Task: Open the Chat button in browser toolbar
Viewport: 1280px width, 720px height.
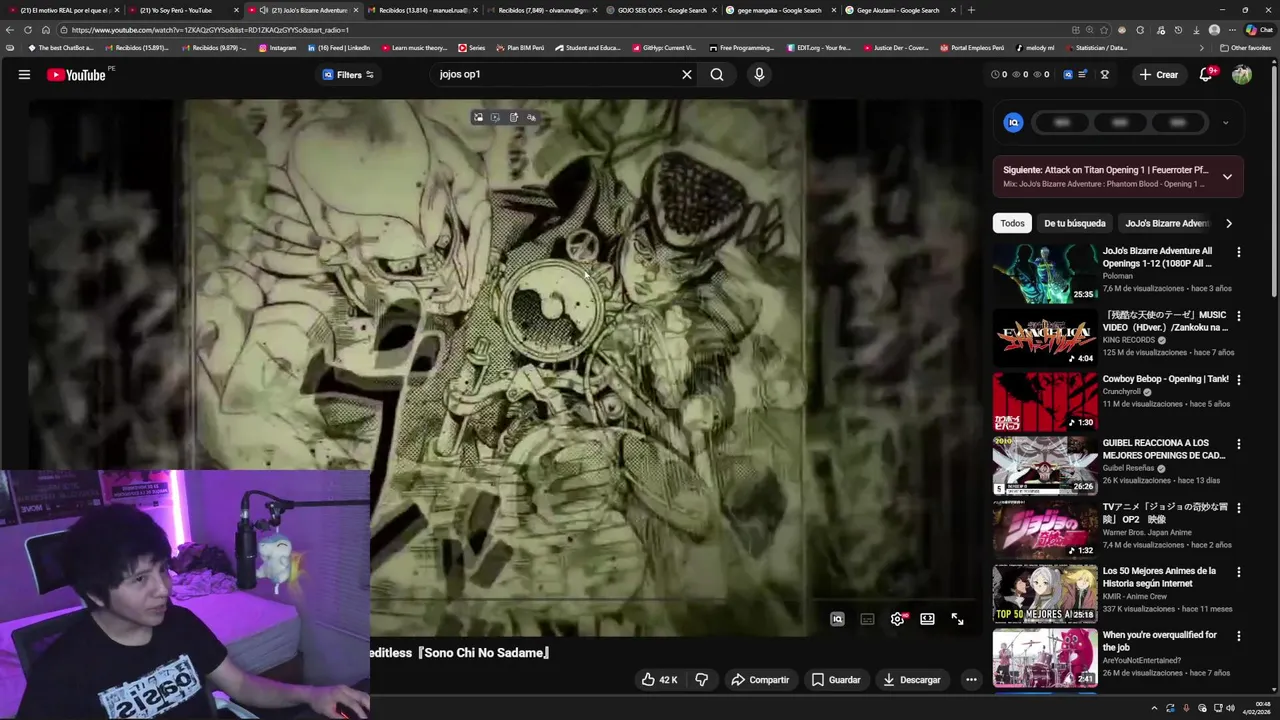Action: (x=1258, y=30)
